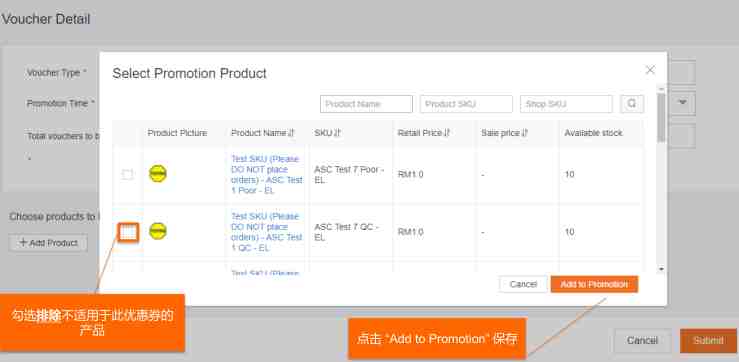739x362 pixels.
Task: Check the ASC Test 1 Poor - EL product checkbox
Action: [x=127, y=174]
